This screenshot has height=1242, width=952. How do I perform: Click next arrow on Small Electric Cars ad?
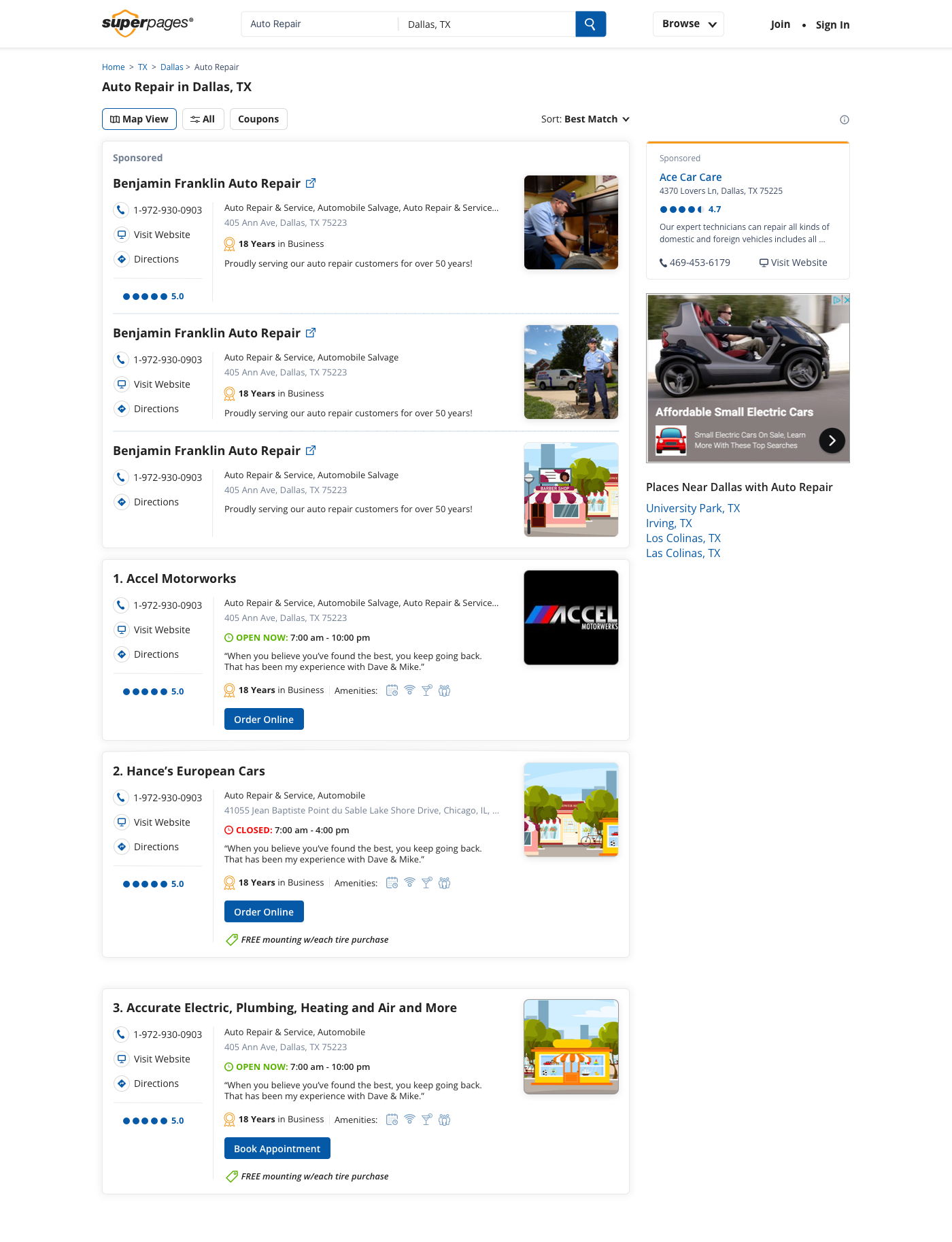tap(832, 441)
